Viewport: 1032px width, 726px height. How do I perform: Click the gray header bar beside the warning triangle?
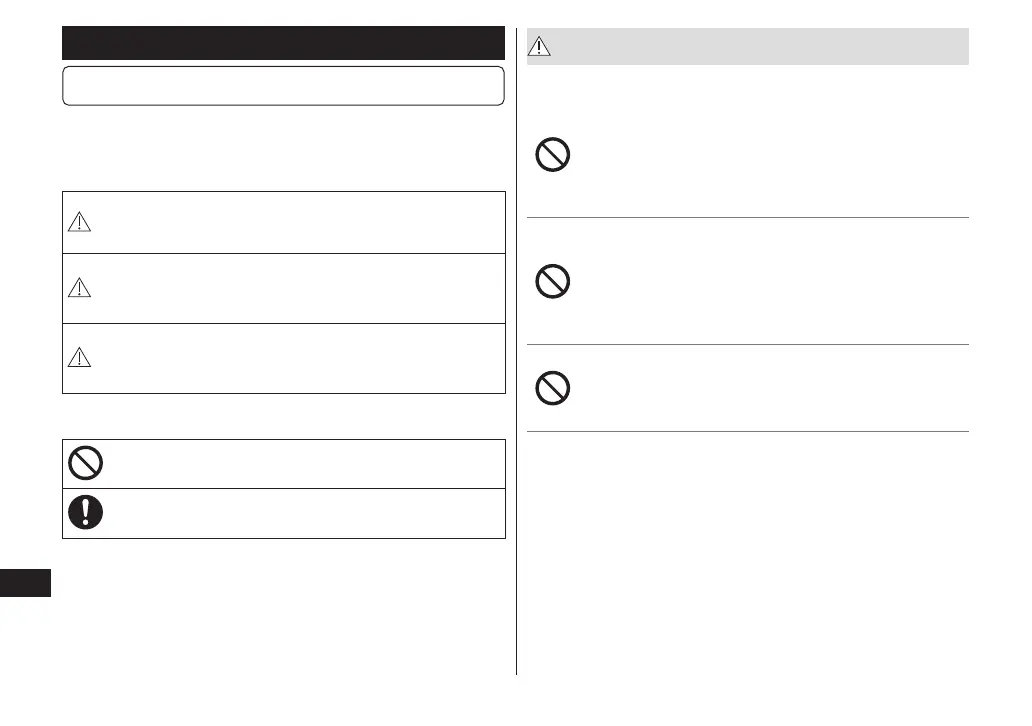point(760,46)
